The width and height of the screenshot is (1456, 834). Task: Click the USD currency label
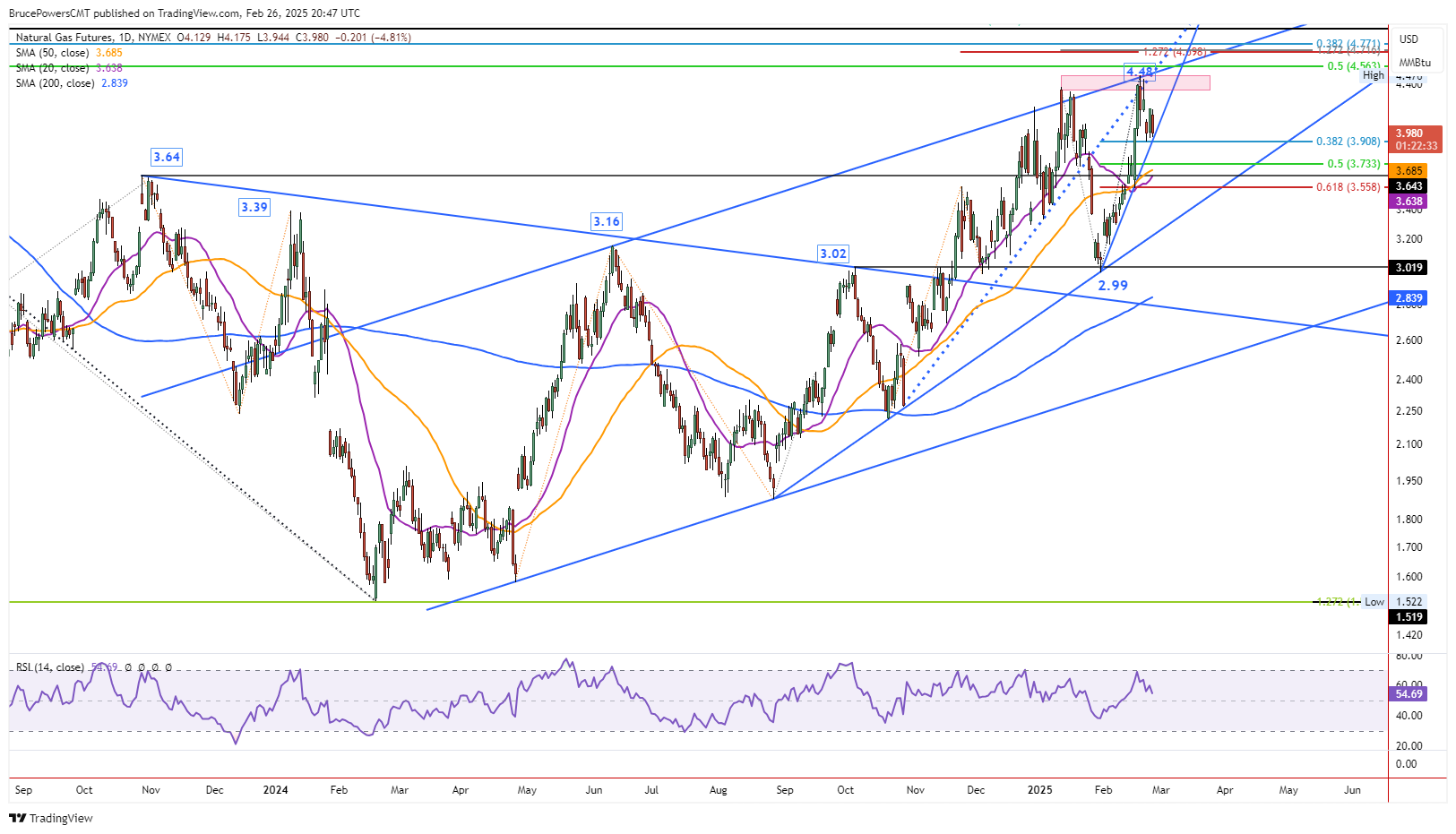[1409, 39]
